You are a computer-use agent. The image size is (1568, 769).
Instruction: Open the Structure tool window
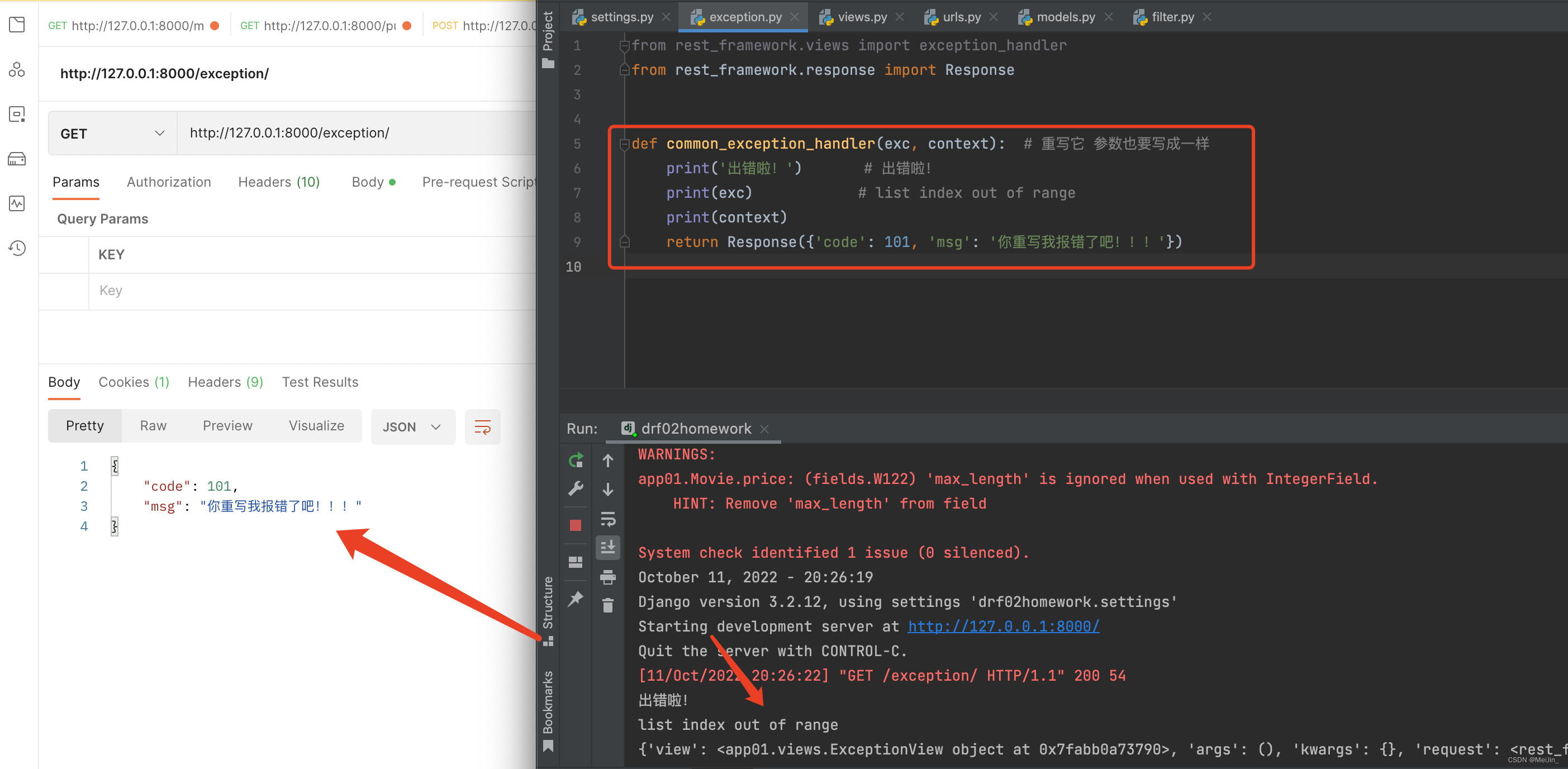coord(548,611)
